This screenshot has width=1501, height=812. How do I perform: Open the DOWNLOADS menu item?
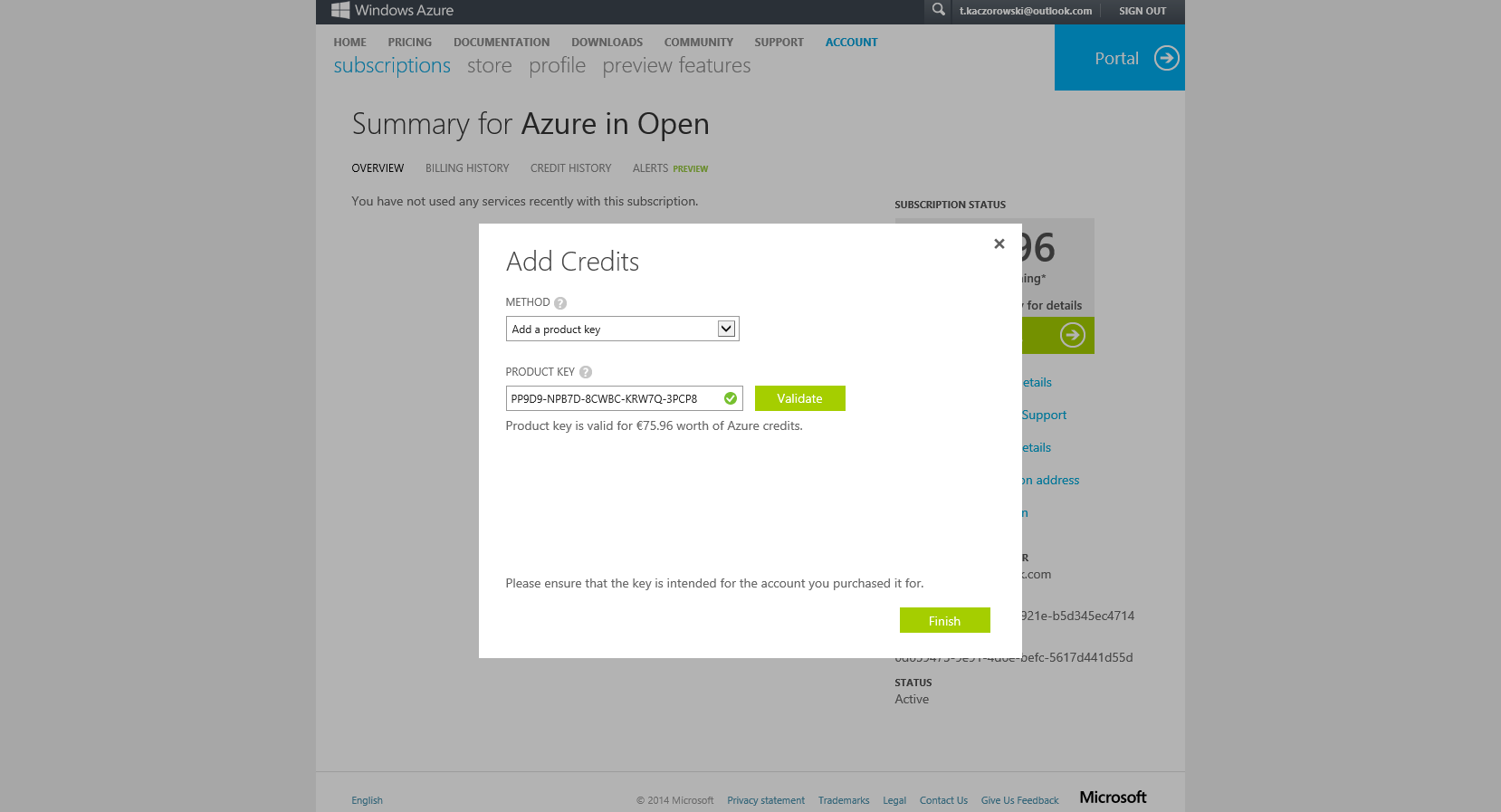(x=607, y=43)
